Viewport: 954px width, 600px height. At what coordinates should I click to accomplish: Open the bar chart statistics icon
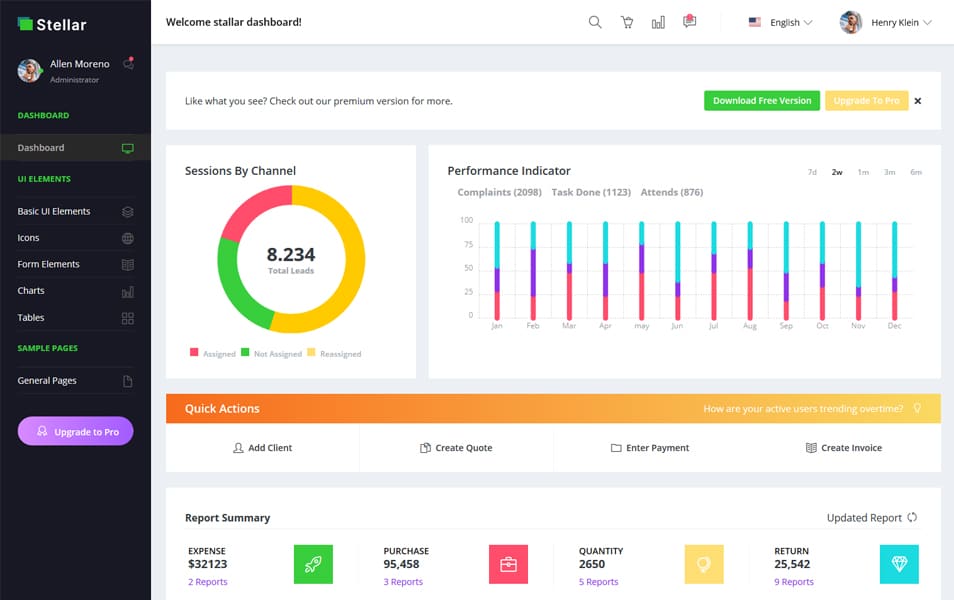(658, 21)
